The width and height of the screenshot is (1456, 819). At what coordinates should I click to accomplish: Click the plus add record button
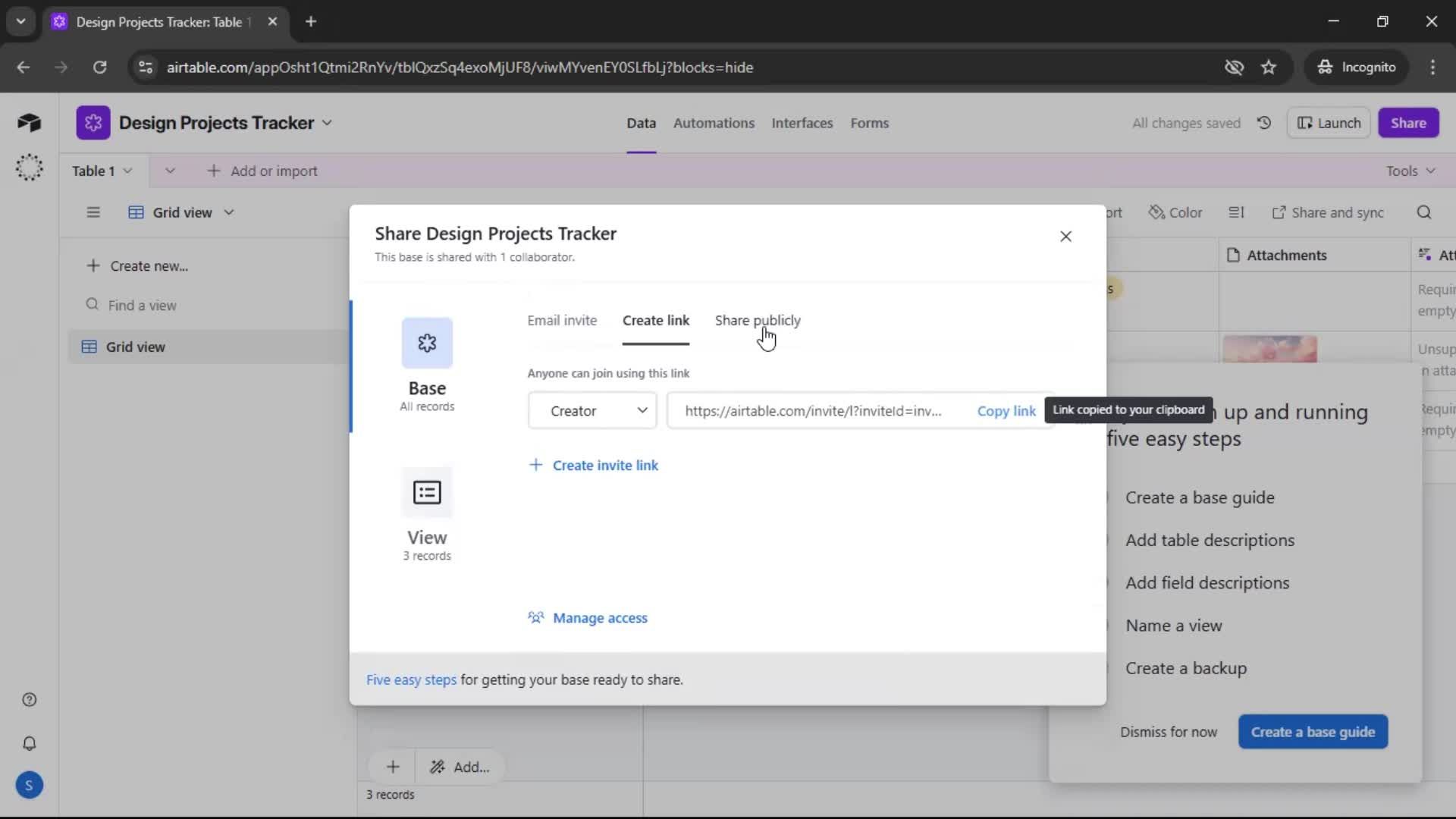(393, 767)
